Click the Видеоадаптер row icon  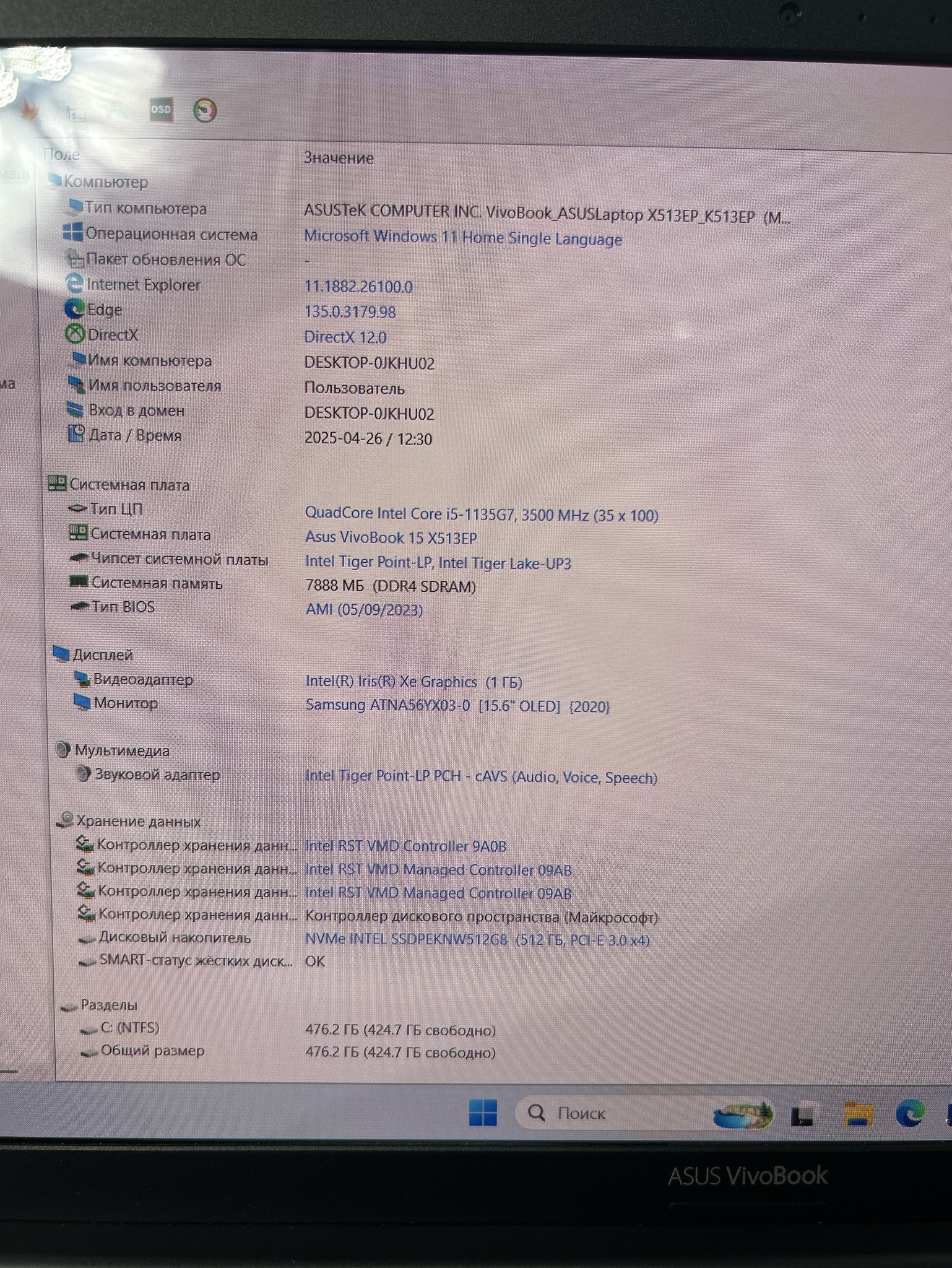click(82, 679)
